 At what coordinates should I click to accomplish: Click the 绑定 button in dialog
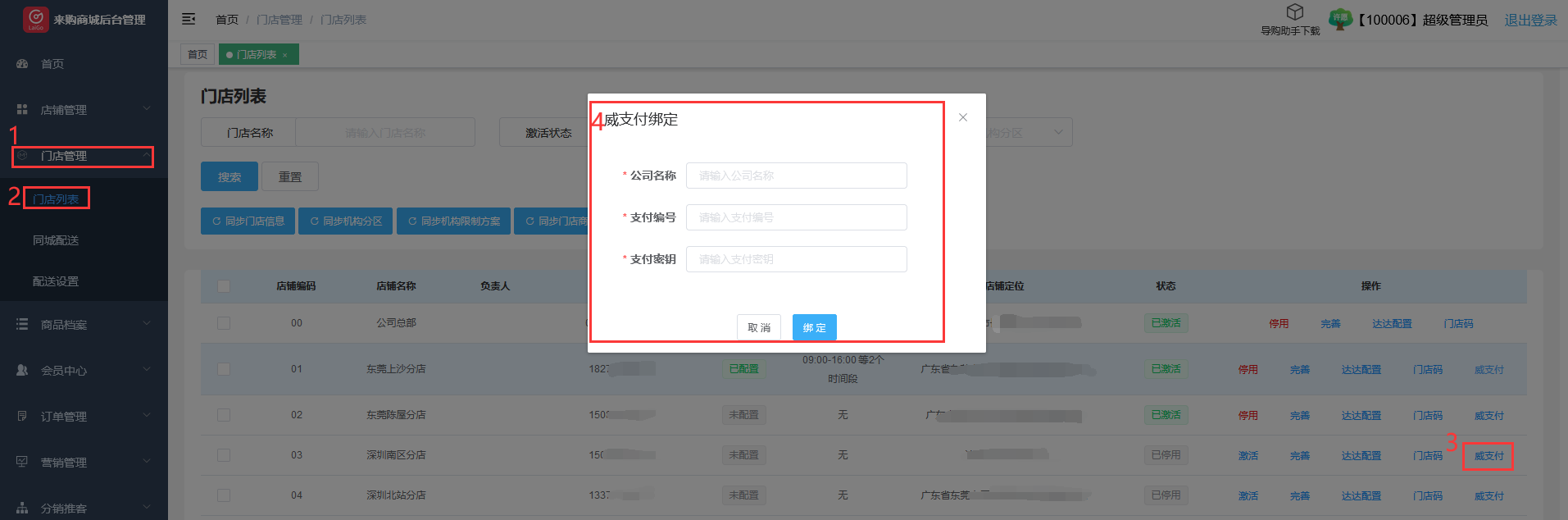point(814,327)
